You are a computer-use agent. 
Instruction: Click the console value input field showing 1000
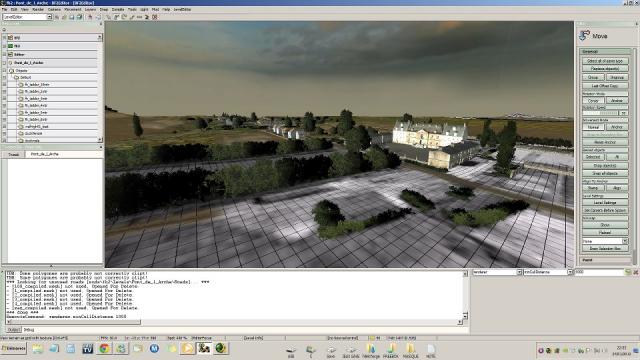click(x=599, y=272)
